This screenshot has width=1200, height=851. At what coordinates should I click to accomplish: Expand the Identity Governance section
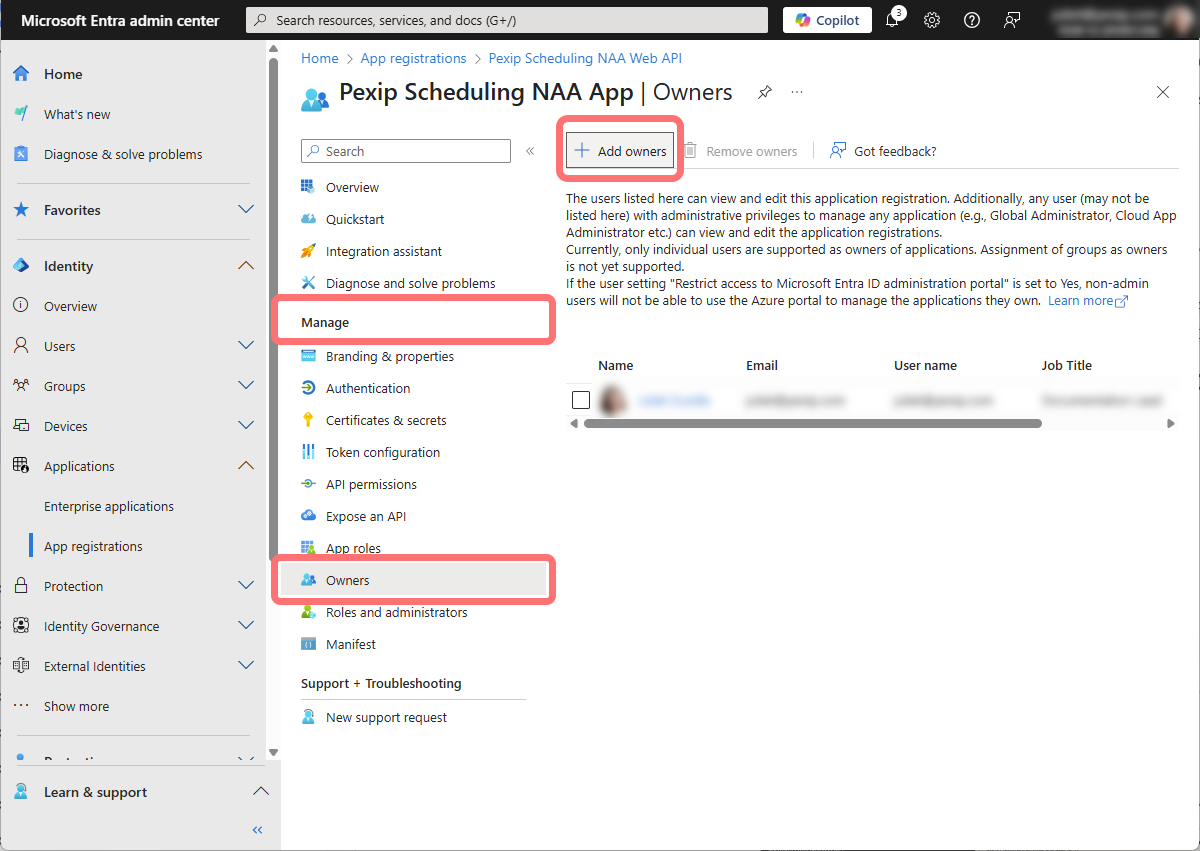(245, 626)
